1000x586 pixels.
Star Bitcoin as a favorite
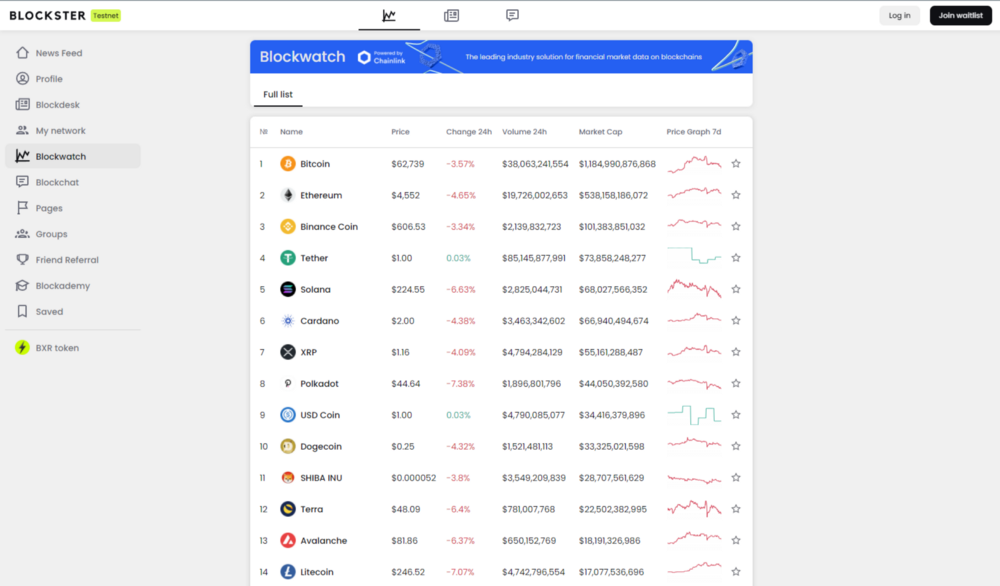736,164
